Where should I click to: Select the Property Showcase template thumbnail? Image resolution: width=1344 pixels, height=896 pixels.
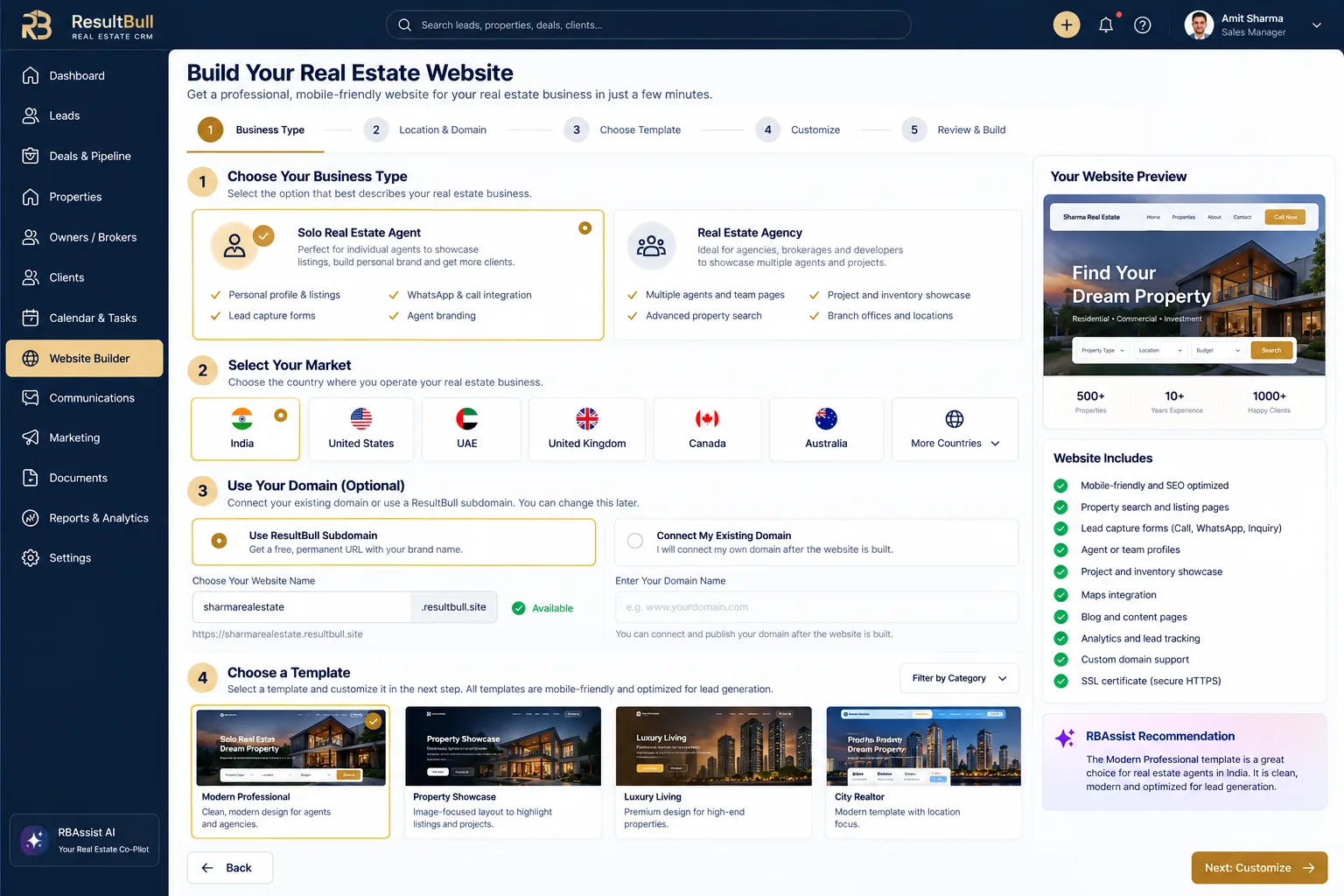click(x=503, y=746)
